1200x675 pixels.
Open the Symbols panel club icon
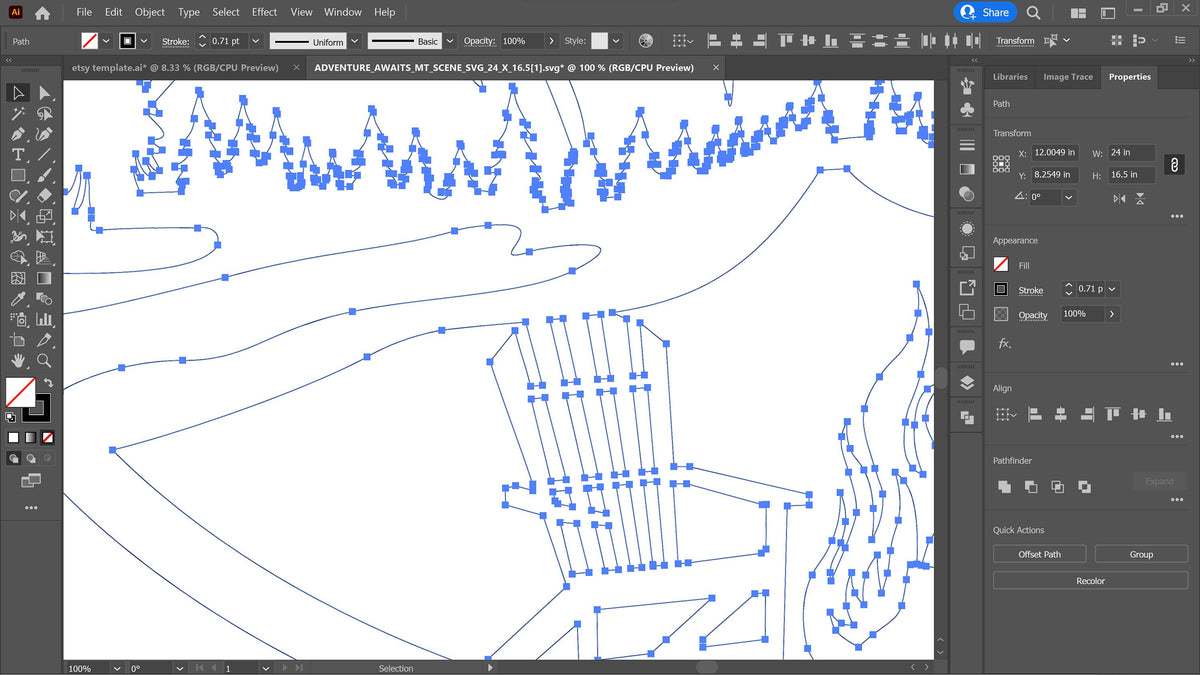click(x=967, y=109)
